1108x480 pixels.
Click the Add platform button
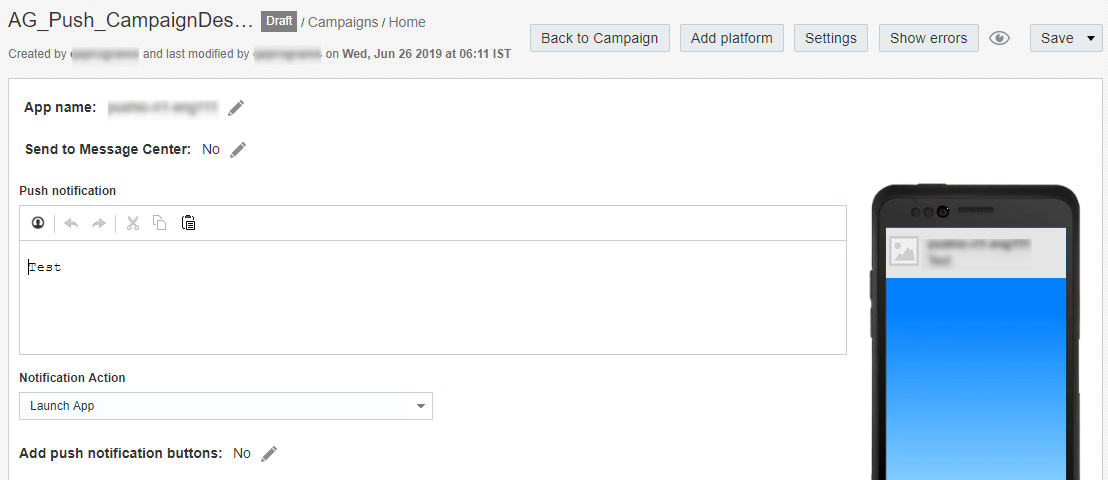tap(731, 38)
